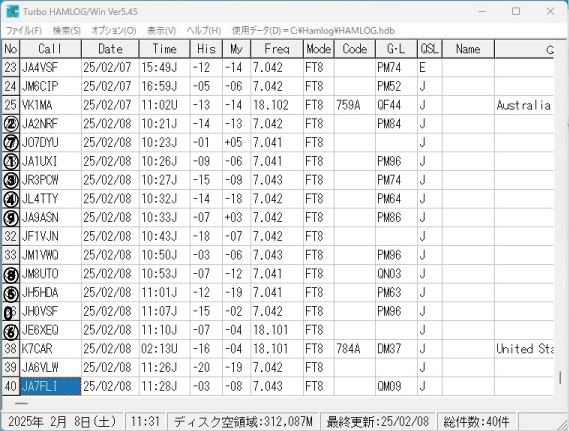
Task: Select callsign JA1UXI
Action: click(39, 161)
